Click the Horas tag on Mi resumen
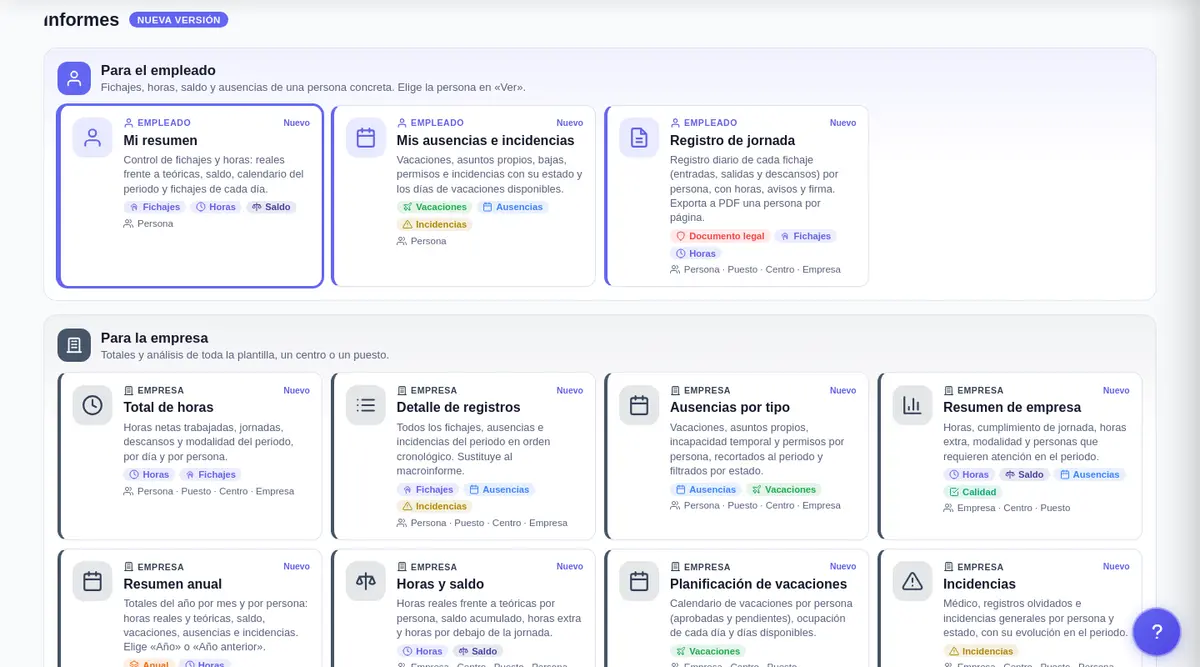Viewport: 1200px width, 667px height. click(x=216, y=207)
